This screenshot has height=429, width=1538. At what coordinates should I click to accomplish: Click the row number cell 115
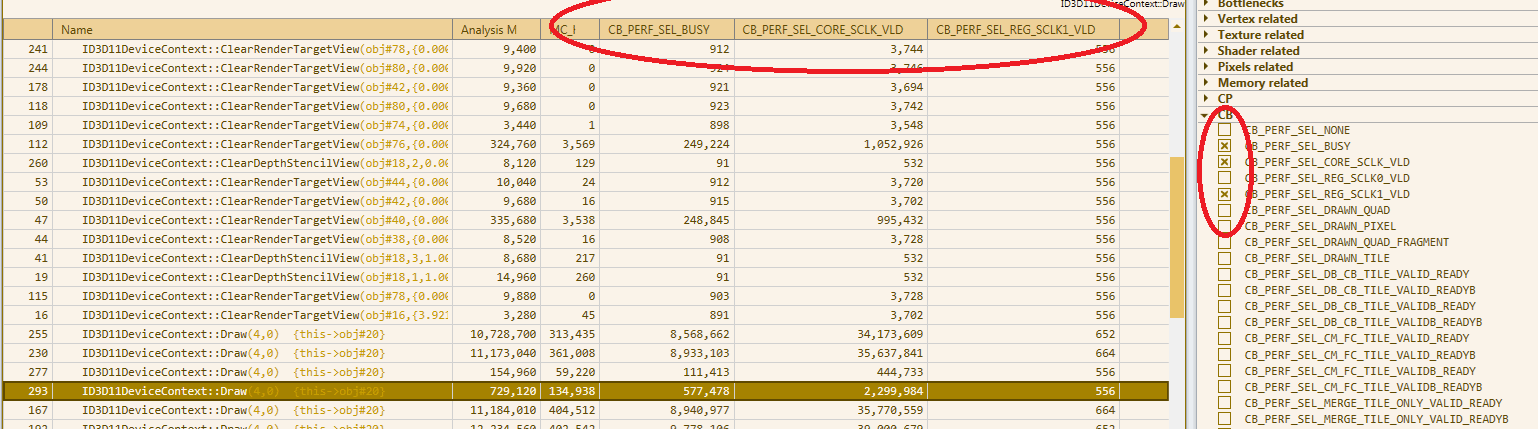click(x=38, y=296)
